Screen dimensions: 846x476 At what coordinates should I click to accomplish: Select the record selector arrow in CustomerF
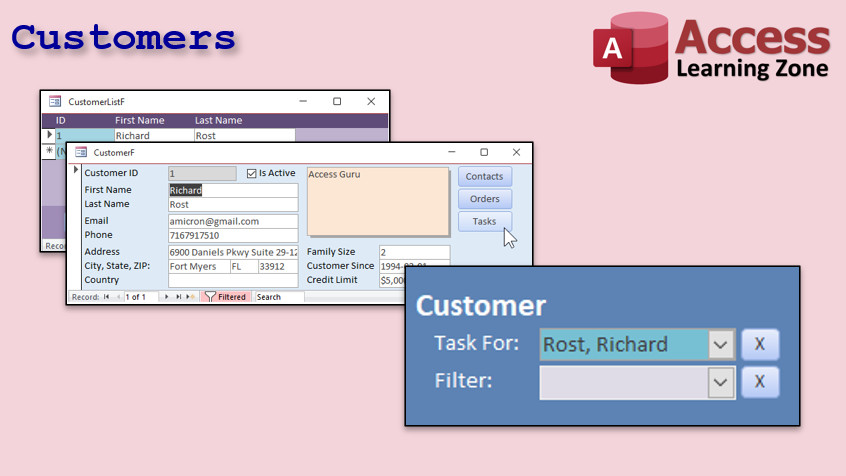coord(76,171)
